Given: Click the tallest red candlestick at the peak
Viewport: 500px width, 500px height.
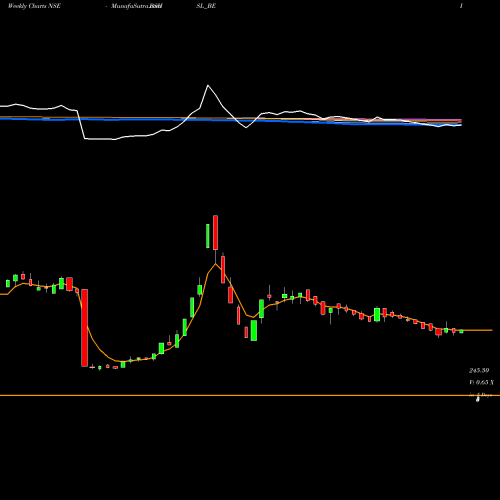Looking at the screenshot, I should [215, 233].
